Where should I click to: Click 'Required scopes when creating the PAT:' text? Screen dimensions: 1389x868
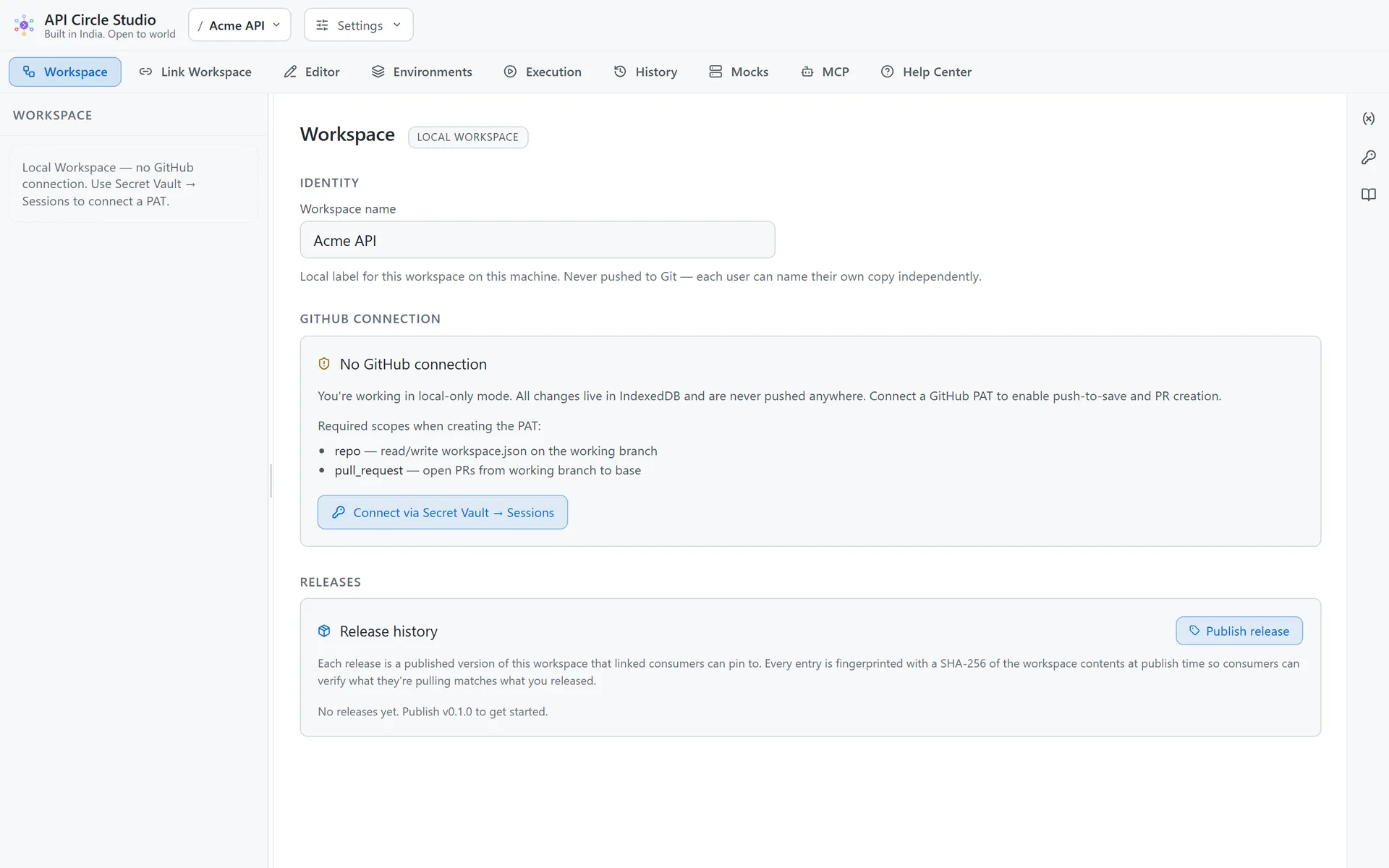(x=429, y=426)
